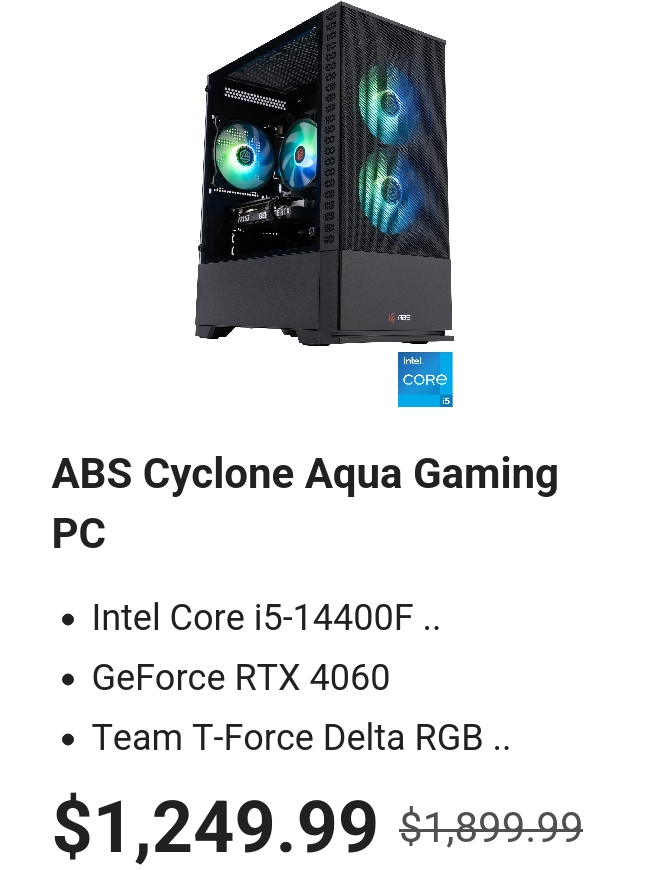The image size is (649, 870).
Task: Click the crossed-out $1,899.99 original price
Action: pyautogui.click(x=491, y=826)
